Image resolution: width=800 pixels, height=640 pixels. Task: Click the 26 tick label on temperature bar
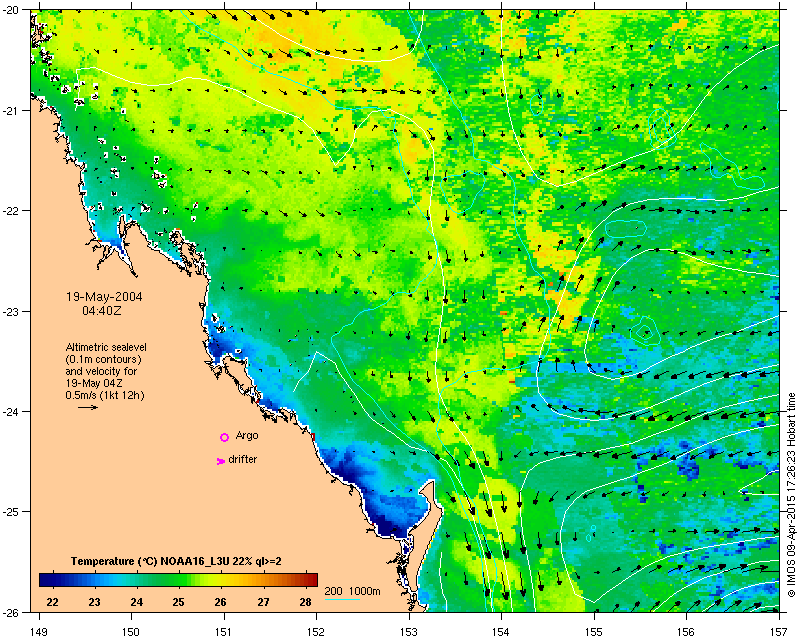pyautogui.click(x=220, y=602)
